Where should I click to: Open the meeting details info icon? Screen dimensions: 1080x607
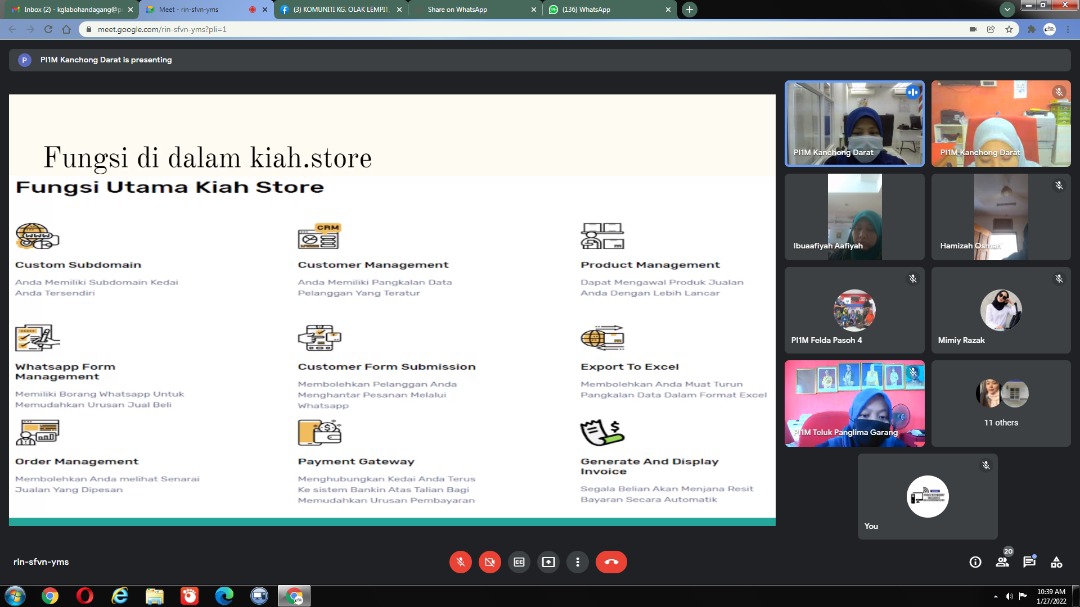[x=975, y=562]
